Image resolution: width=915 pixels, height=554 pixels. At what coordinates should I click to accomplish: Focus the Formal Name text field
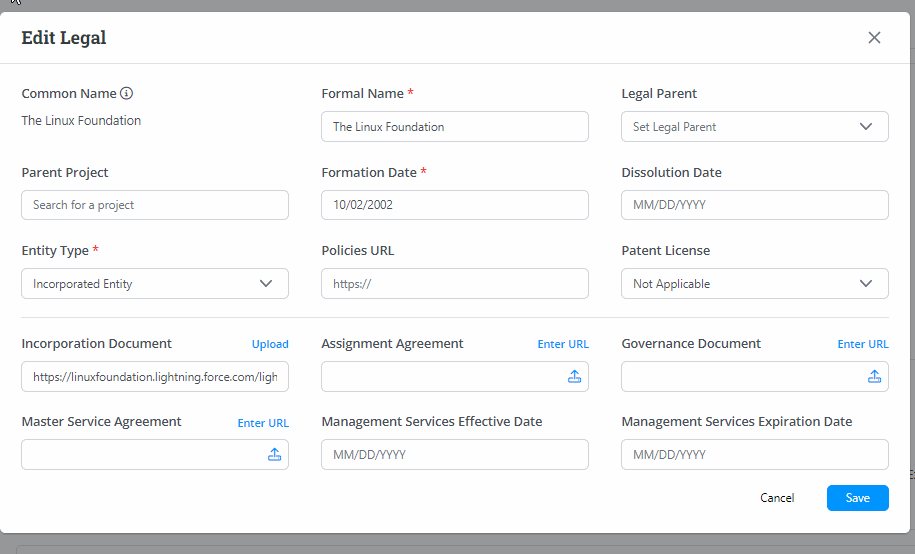click(454, 127)
